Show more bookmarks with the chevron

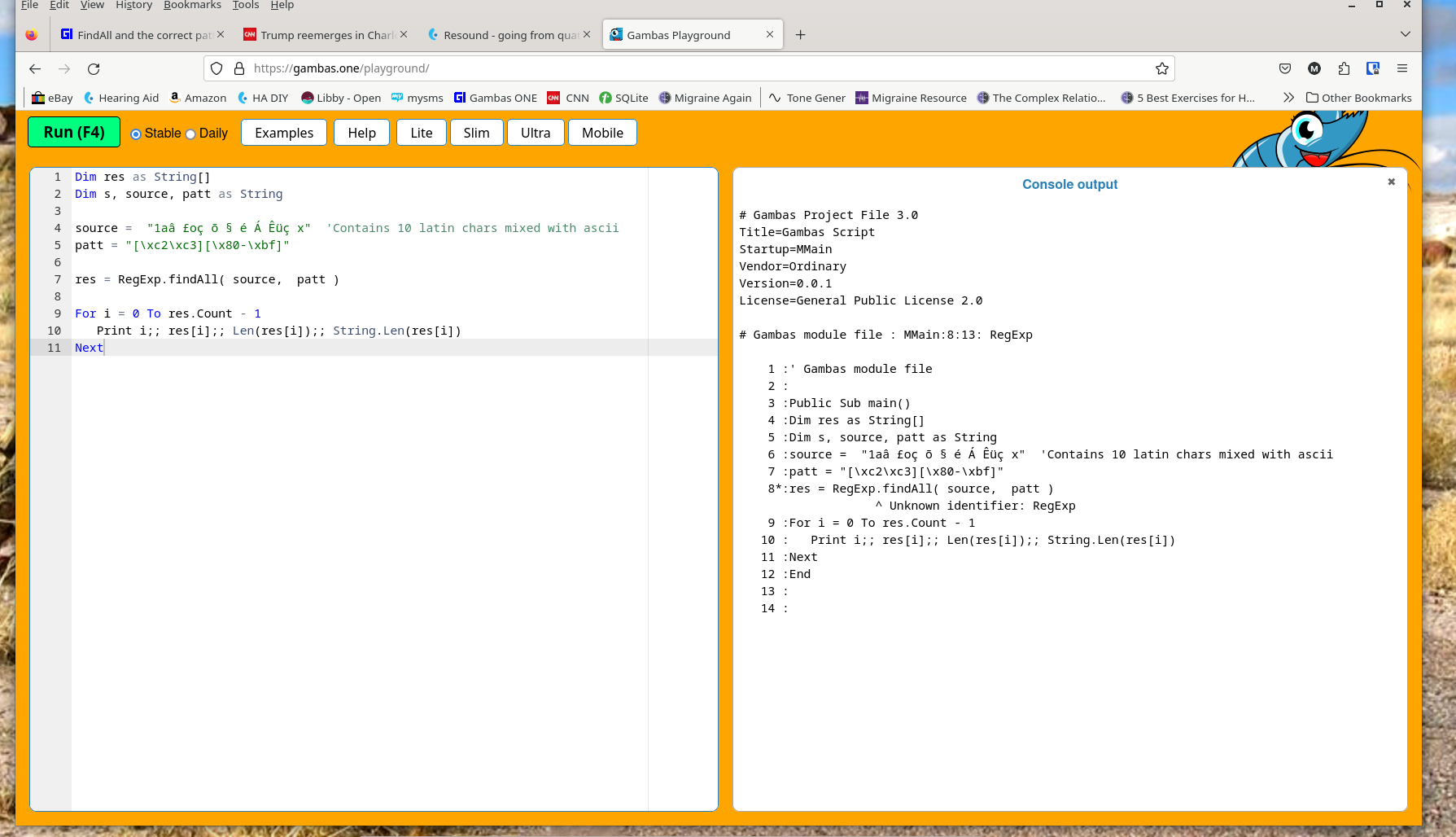(x=1288, y=98)
